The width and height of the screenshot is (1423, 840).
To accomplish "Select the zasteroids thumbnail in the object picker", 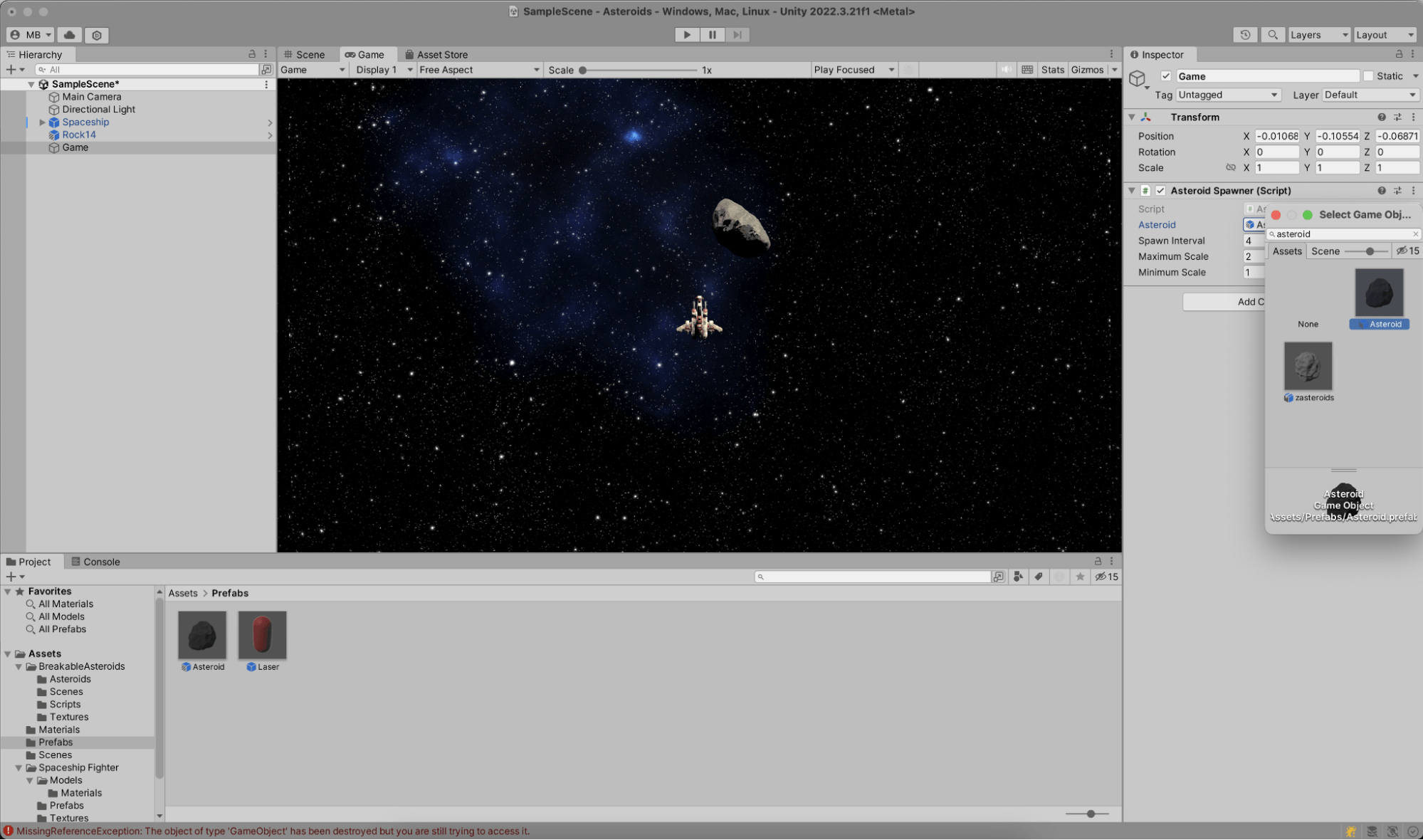I will pyautogui.click(x=1308, y=366).
